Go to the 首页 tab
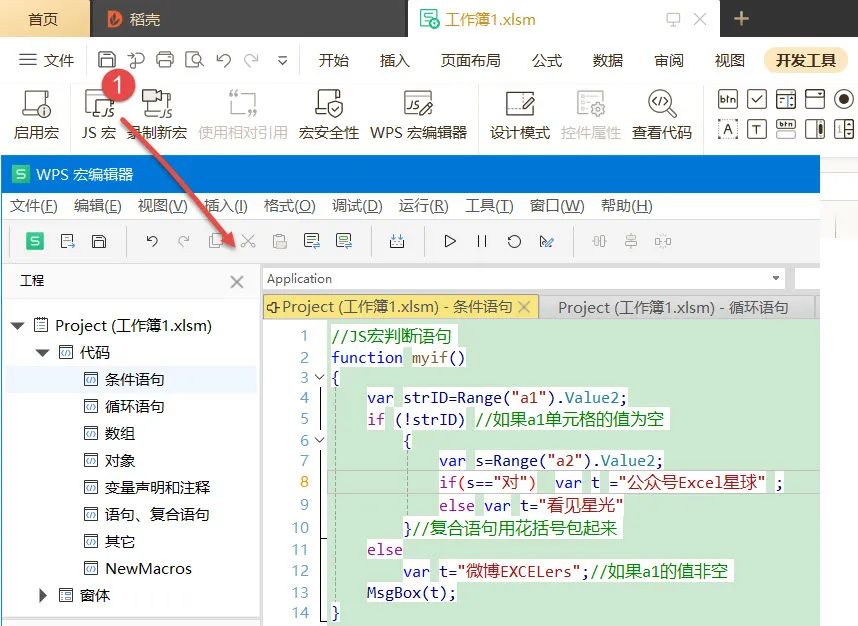858x626 pixels. (43, 19)
